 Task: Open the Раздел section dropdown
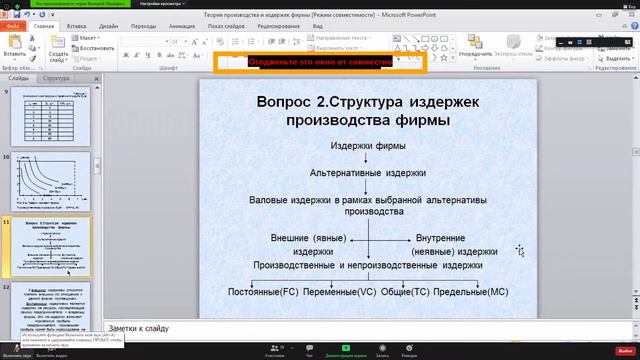86,59
